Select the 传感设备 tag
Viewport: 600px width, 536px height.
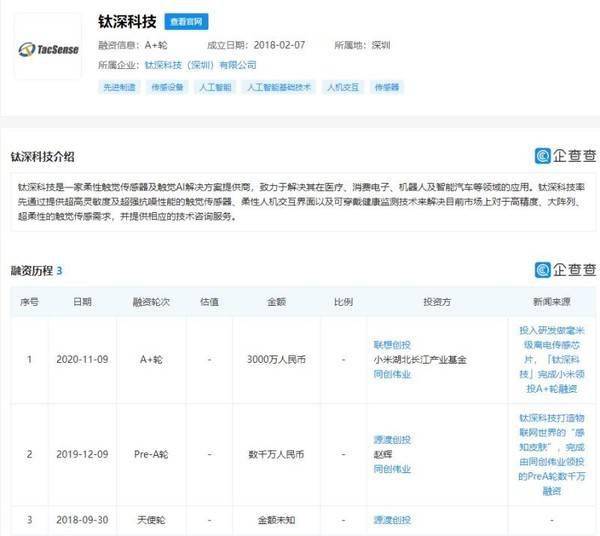click(167, 87)
